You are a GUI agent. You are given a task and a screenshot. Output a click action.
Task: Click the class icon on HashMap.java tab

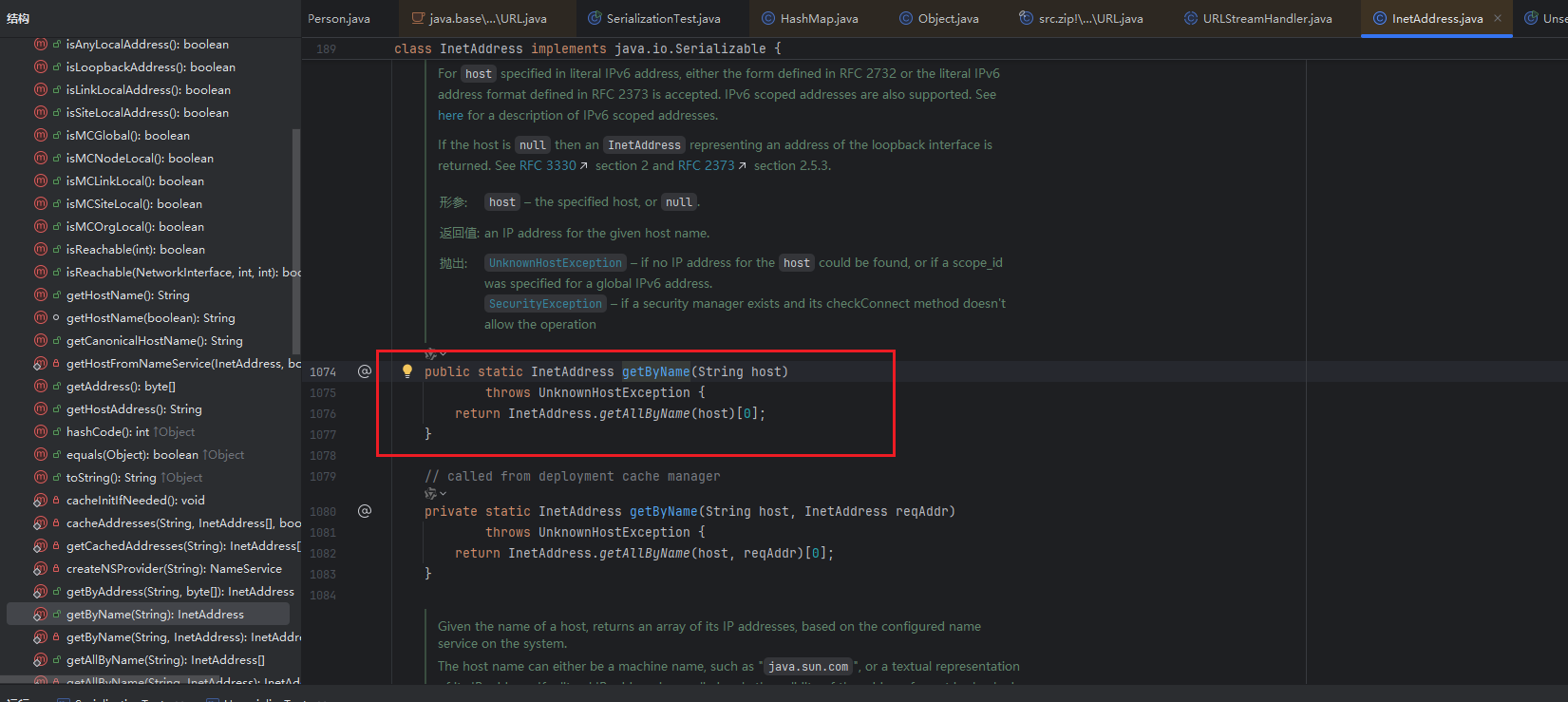tap(767, 18)
